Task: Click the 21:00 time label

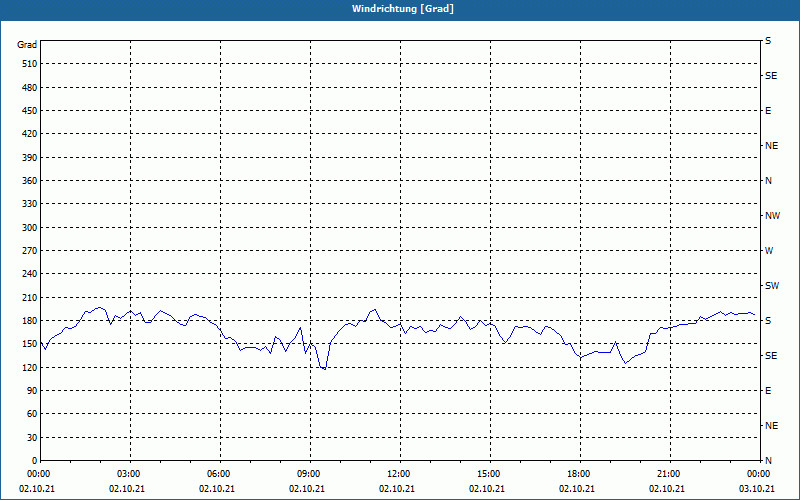Action: coord(670,474)
